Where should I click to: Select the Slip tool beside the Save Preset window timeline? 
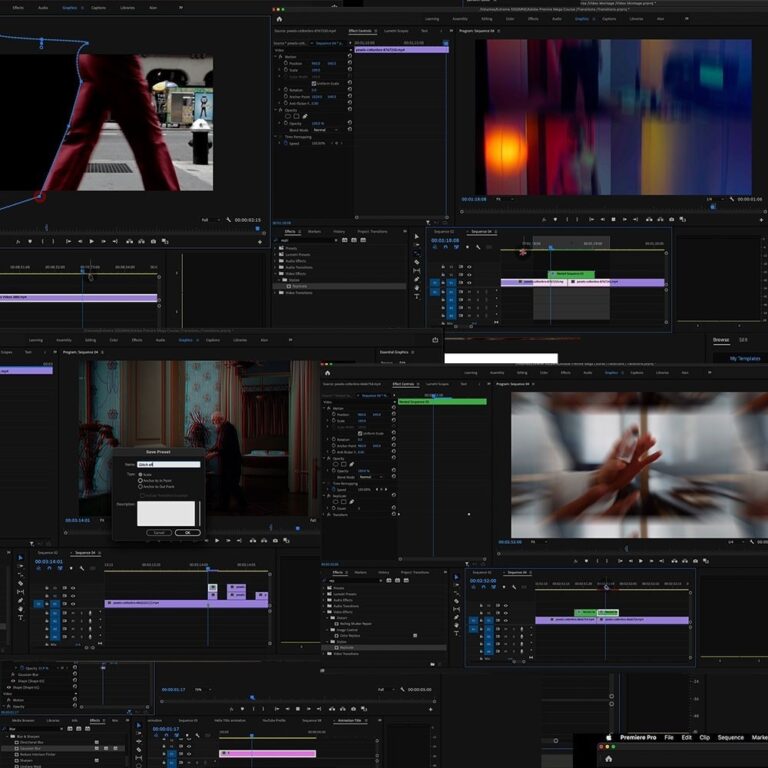pyautogui.click(x=21, y=592)
